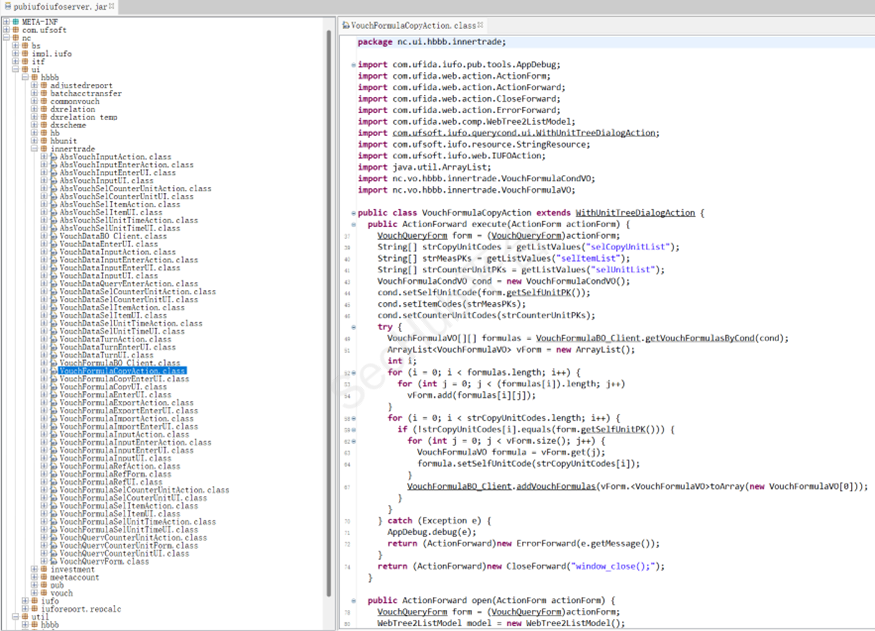The width and height of the screenshot is (875, 631).
Task: Select VouchFormulaCopyAction.class in the tree
Action: pyautogui.click(x=122, y=371)
